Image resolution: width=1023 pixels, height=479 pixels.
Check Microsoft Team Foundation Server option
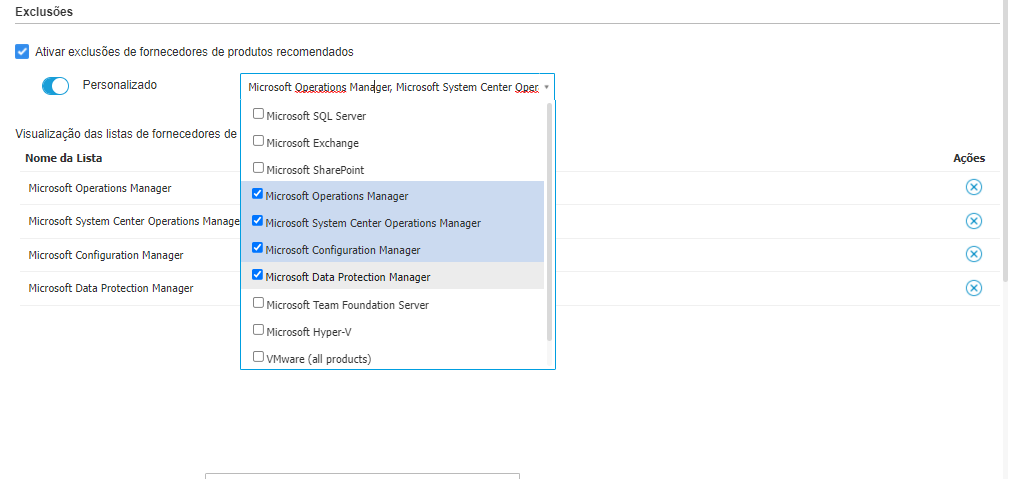[x=258, y=303]
